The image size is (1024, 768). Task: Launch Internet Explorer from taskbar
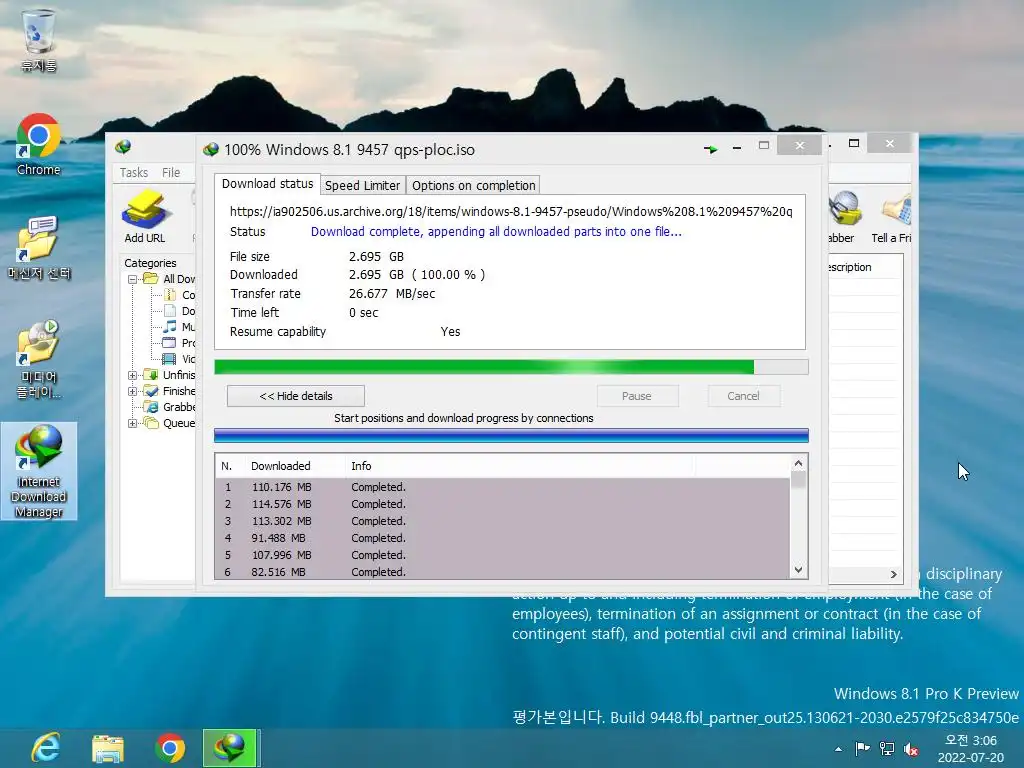(x=46, y=748)
